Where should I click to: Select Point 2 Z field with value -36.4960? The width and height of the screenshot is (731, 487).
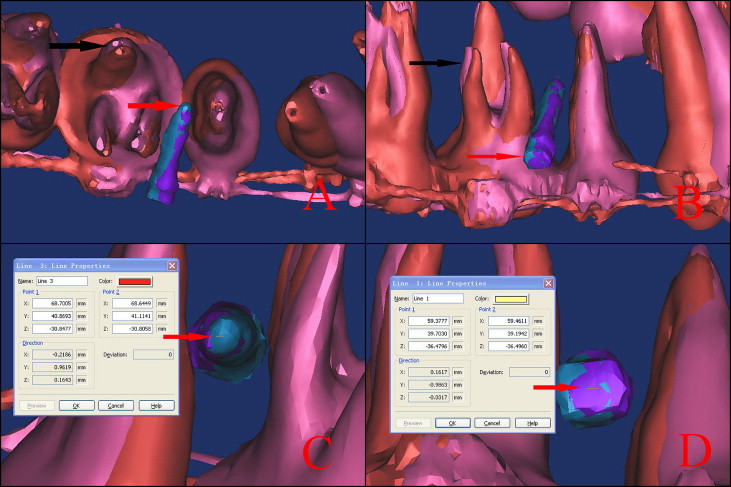point(510,345)
